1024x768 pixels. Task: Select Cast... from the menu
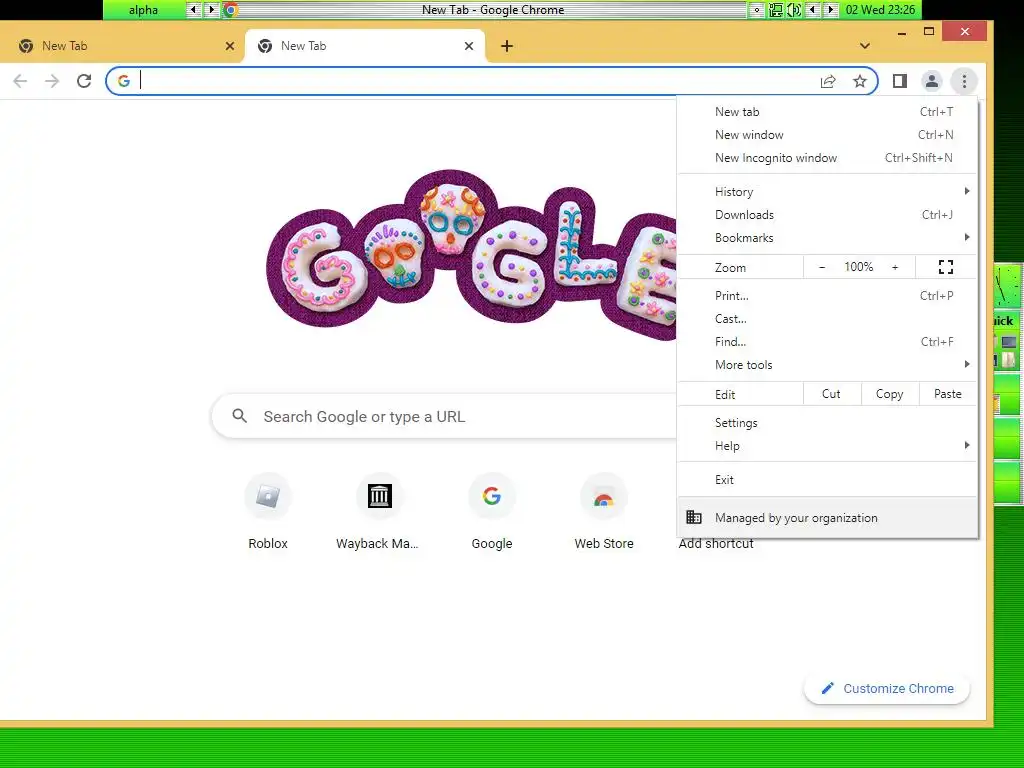(x=827, y=319)
